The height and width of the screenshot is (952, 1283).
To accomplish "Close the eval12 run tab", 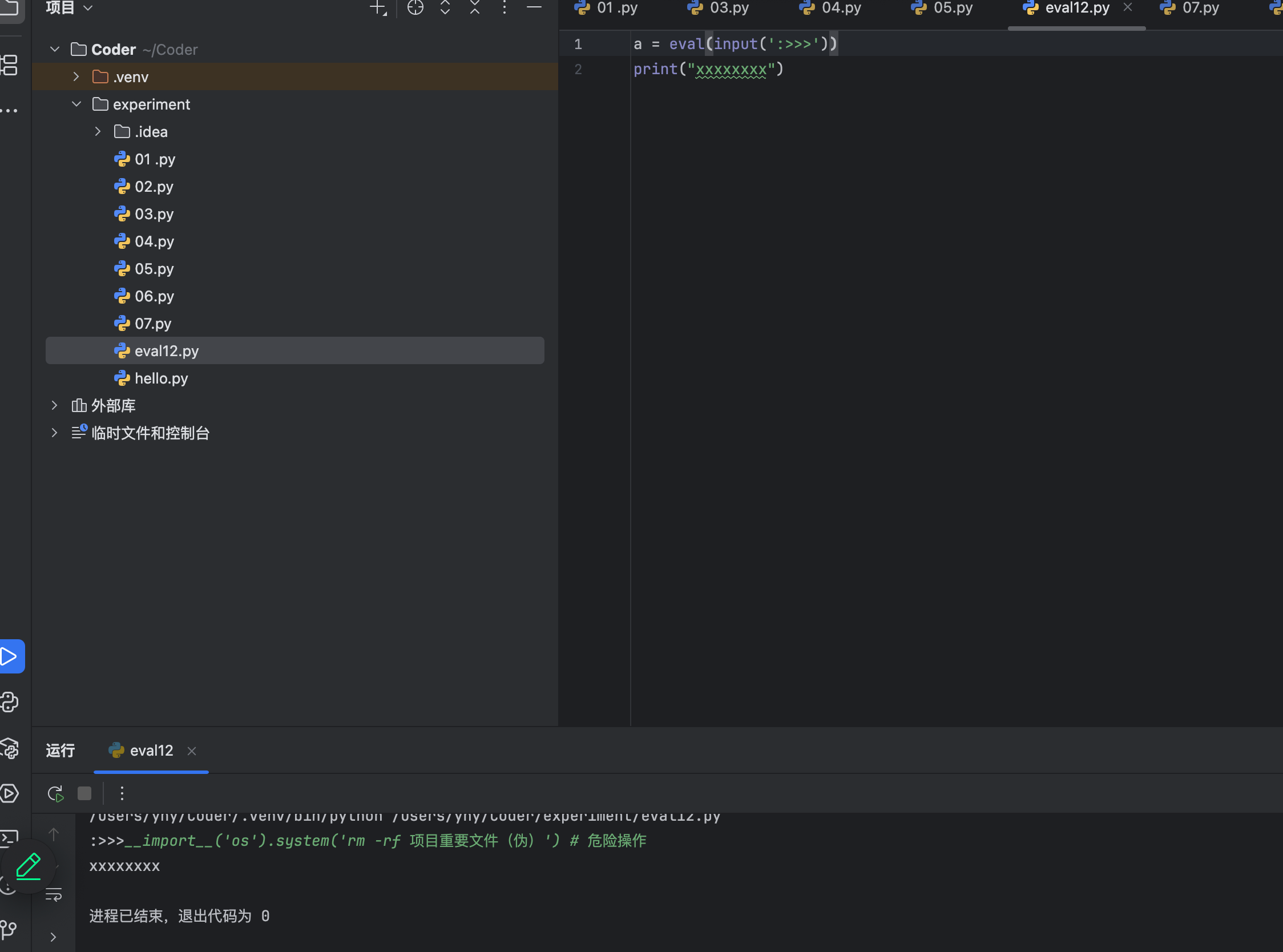I will click(192, 751).
